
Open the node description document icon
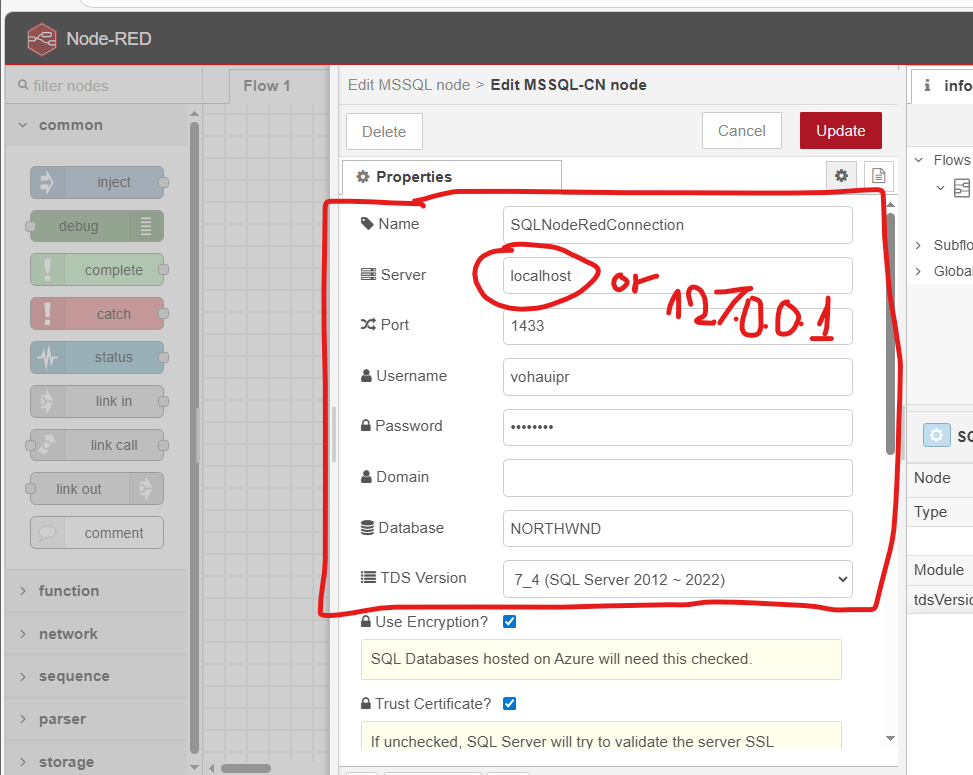[877, 176]
